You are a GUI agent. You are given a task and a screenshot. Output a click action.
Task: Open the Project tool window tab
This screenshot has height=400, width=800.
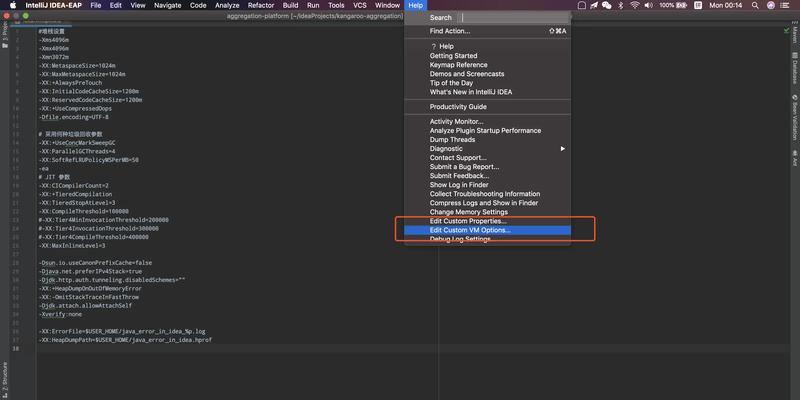point(5,35)
